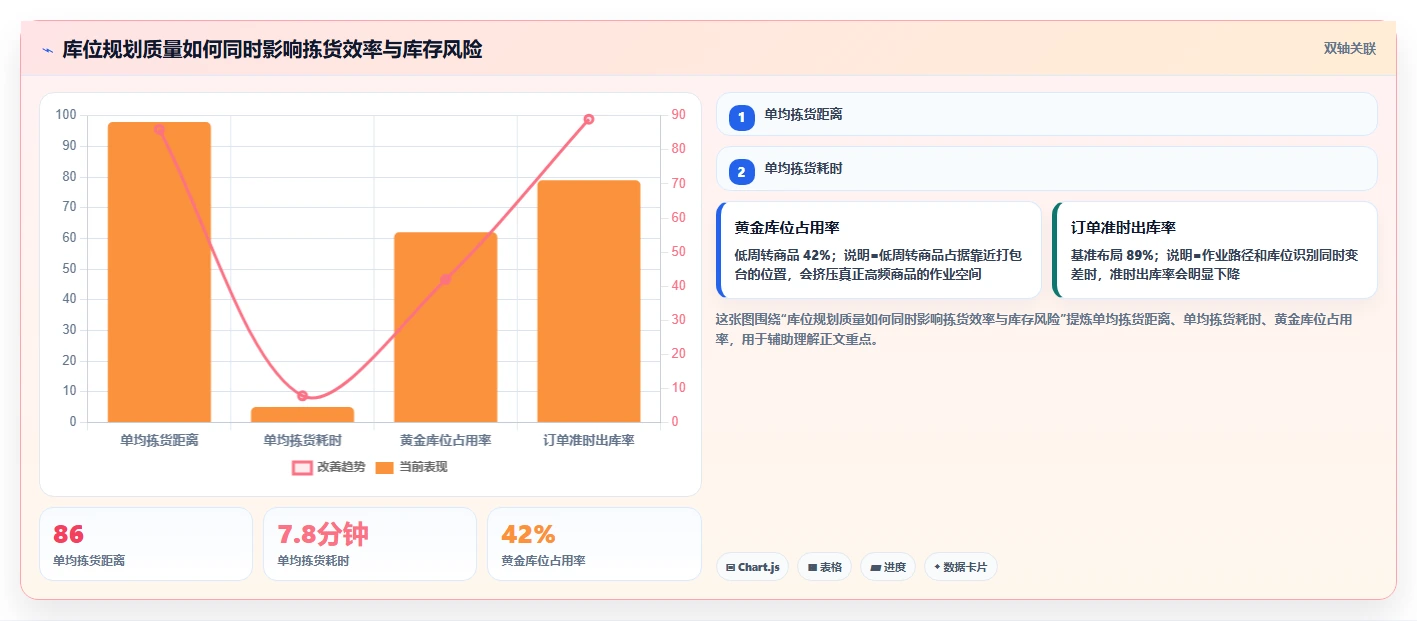Click the icon inside 进度 tag
Image resolution: width=1417 pixels, height=621 pixels.
click(x=876, y=567)
